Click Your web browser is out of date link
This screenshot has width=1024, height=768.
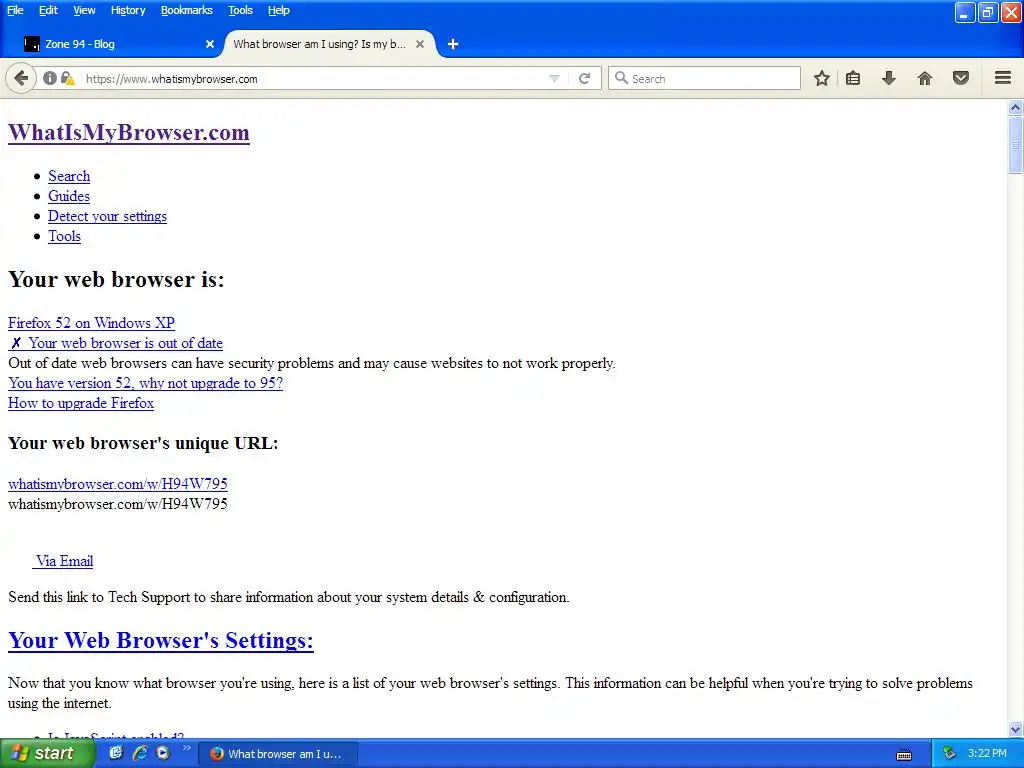[116, 343]
